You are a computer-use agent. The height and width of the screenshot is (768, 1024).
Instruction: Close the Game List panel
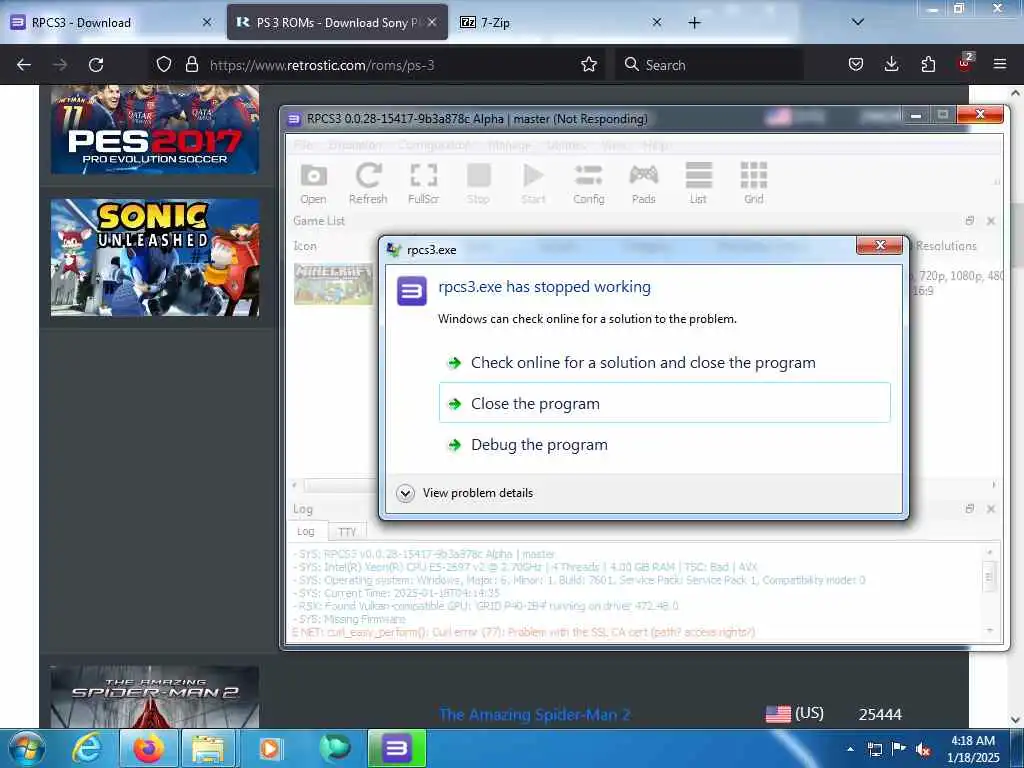(x=991, y=221)
